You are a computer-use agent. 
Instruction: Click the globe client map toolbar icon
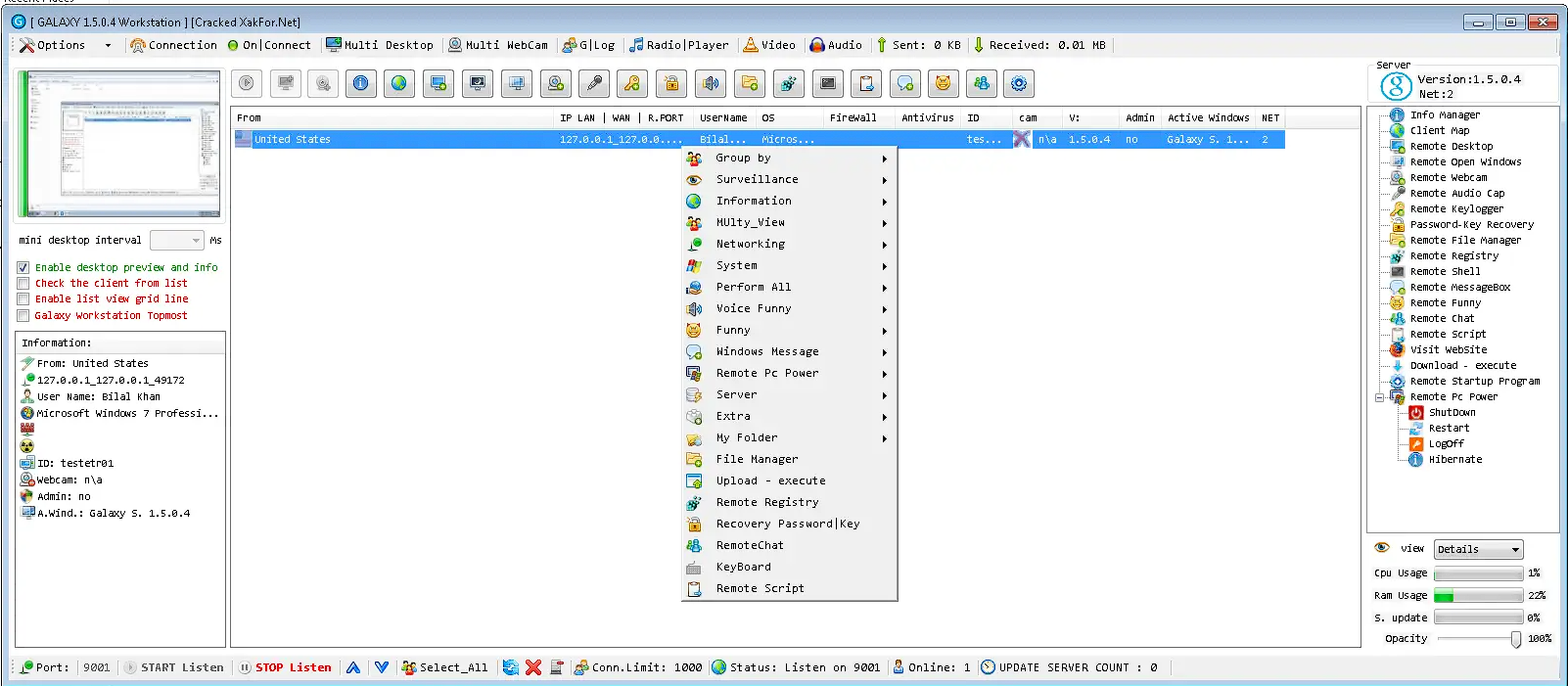tap(399, 84)
